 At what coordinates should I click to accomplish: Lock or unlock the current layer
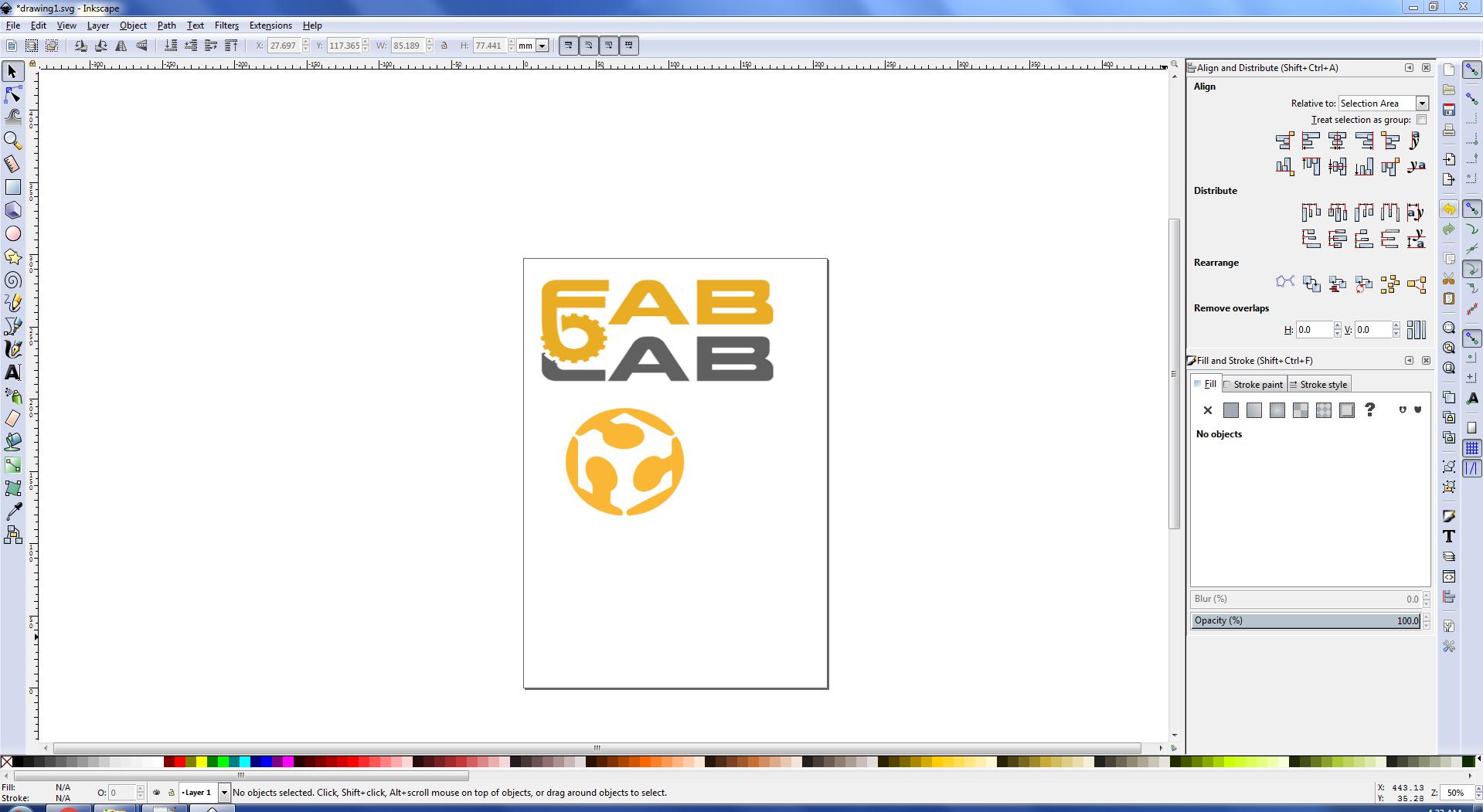[171, 793]
